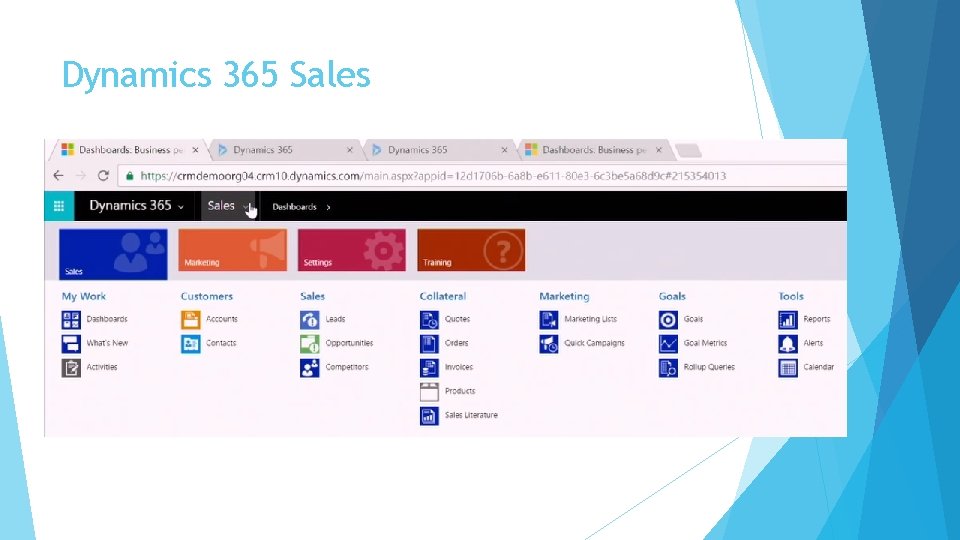Viewport: 960px width, 540px height.
Task: Expand the Dashboards breadcrumb chevron
Action: [328, 208]
